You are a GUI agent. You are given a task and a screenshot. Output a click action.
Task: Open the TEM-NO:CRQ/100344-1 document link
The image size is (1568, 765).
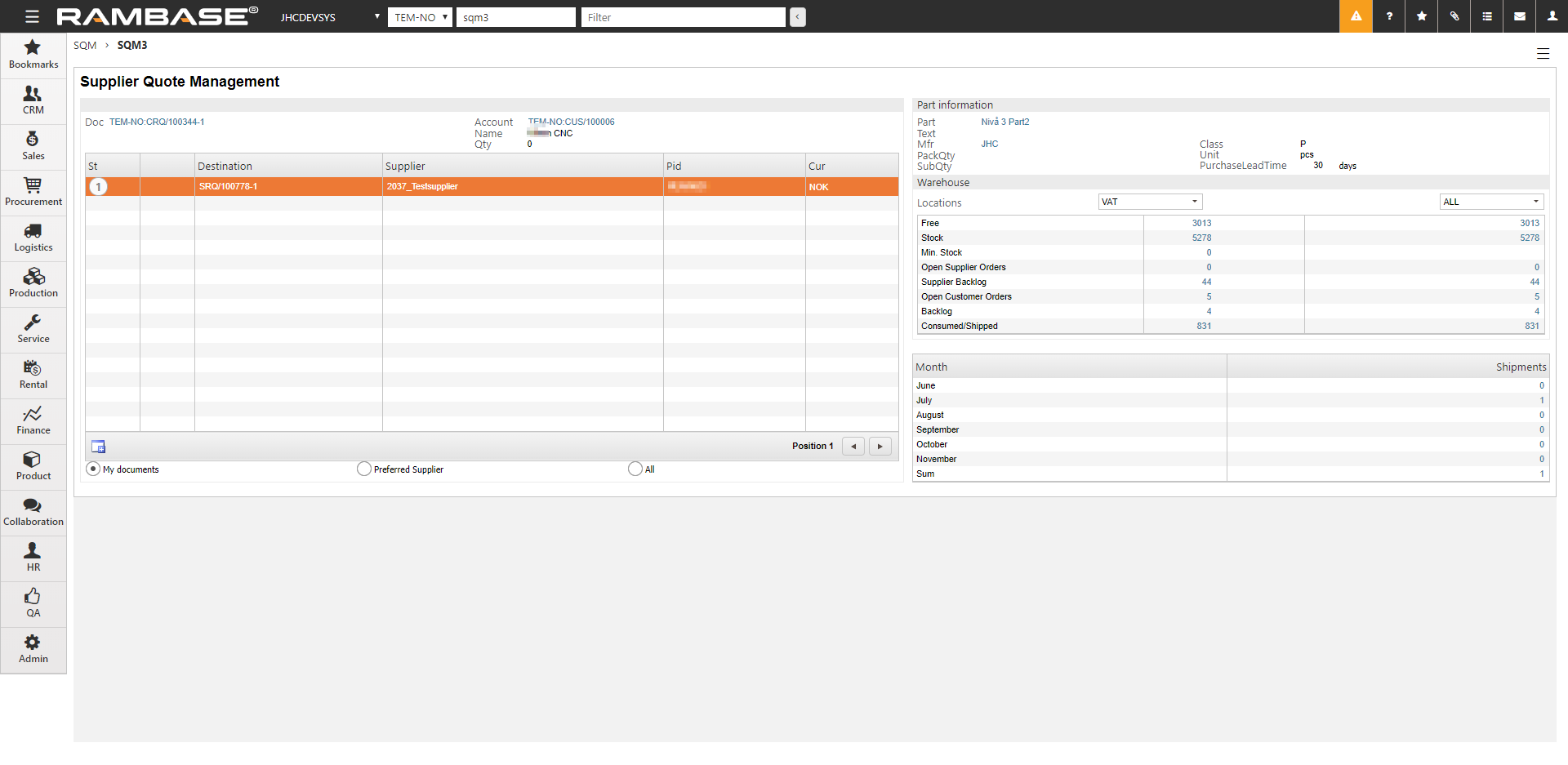pyautogui.click(x=157, y=122)
